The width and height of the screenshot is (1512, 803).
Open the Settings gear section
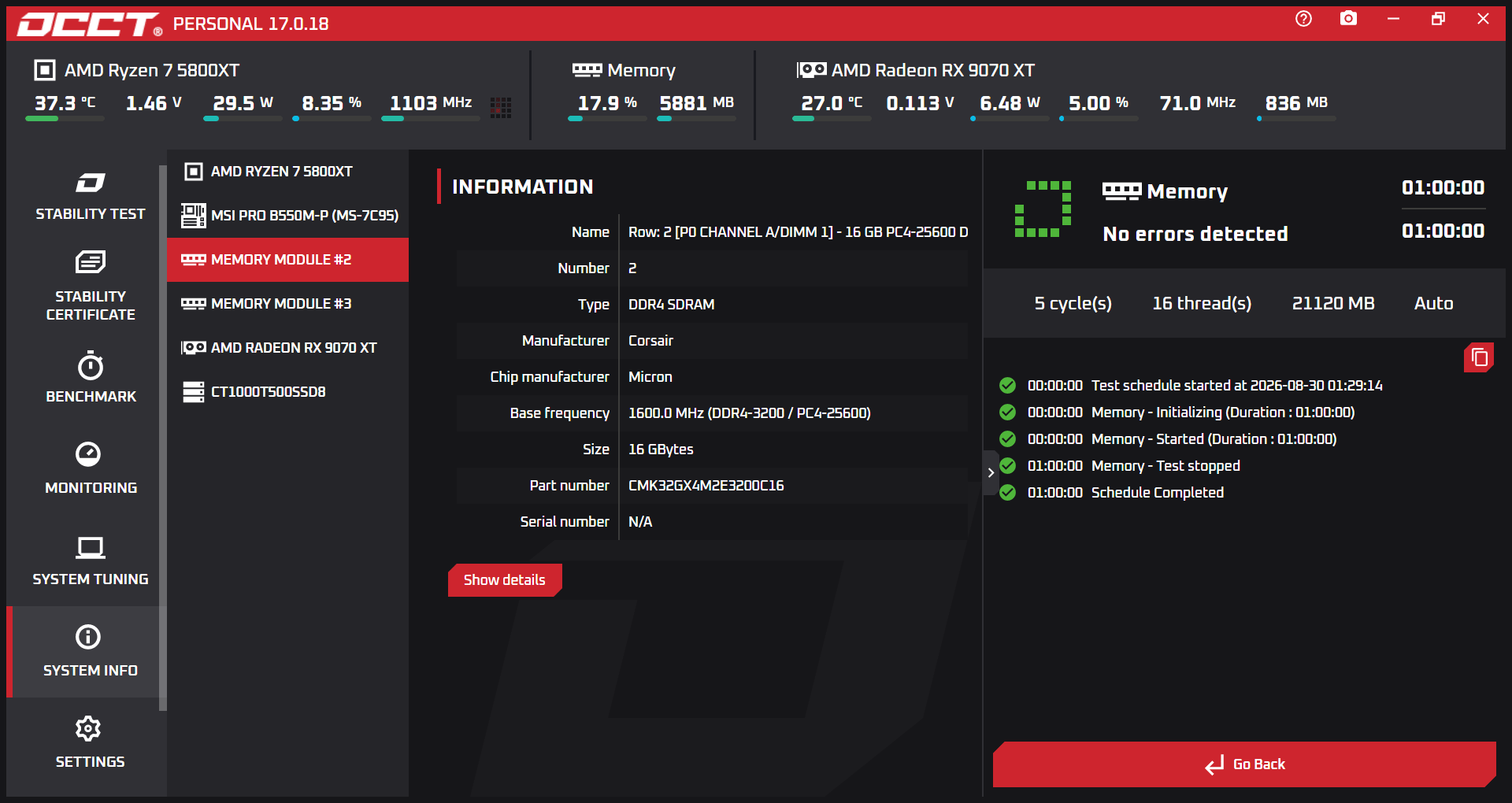90,743
